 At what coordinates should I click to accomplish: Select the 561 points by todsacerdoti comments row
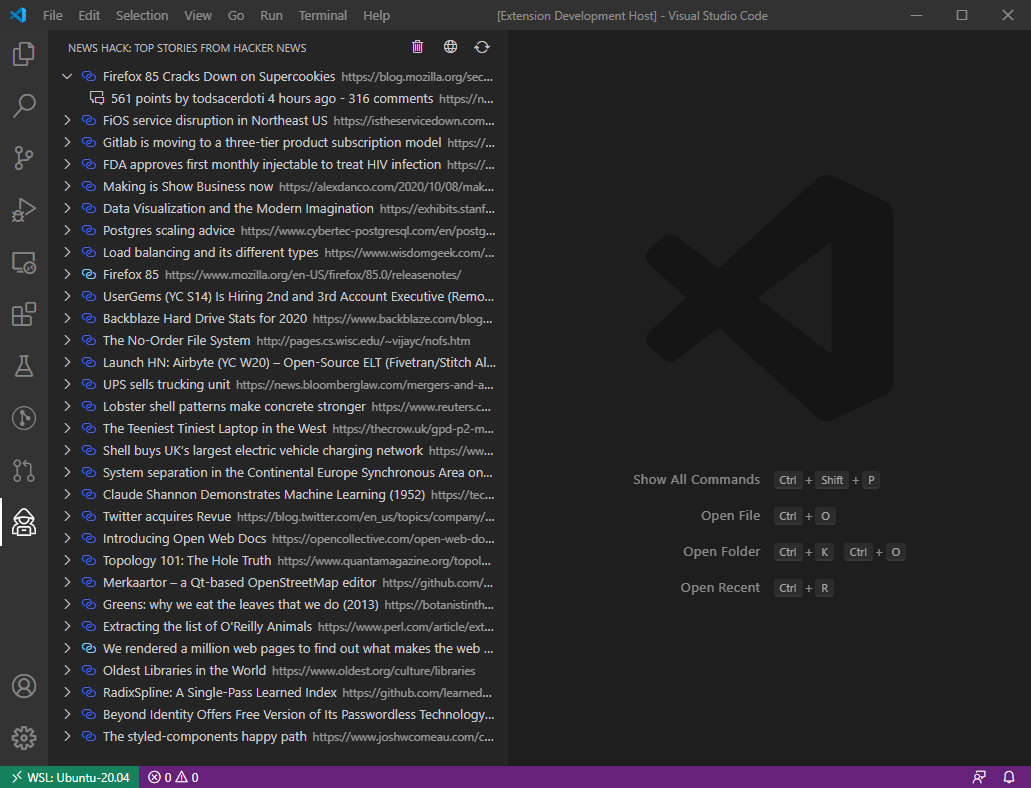(277, 99)
